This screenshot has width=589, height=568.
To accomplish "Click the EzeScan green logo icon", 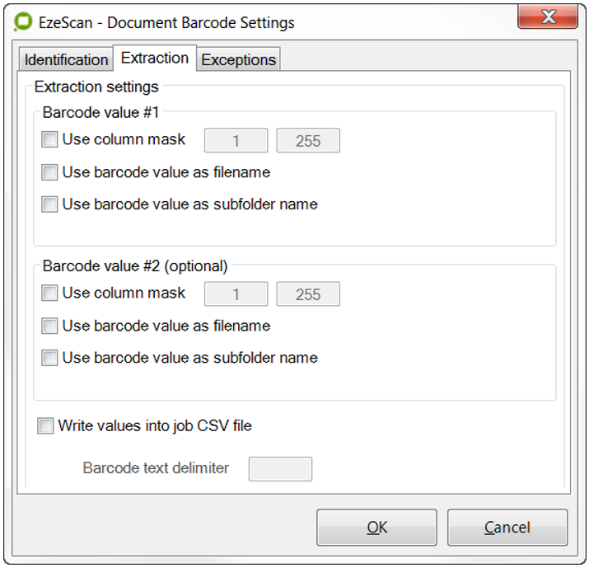I will click(x=23, y=22).
